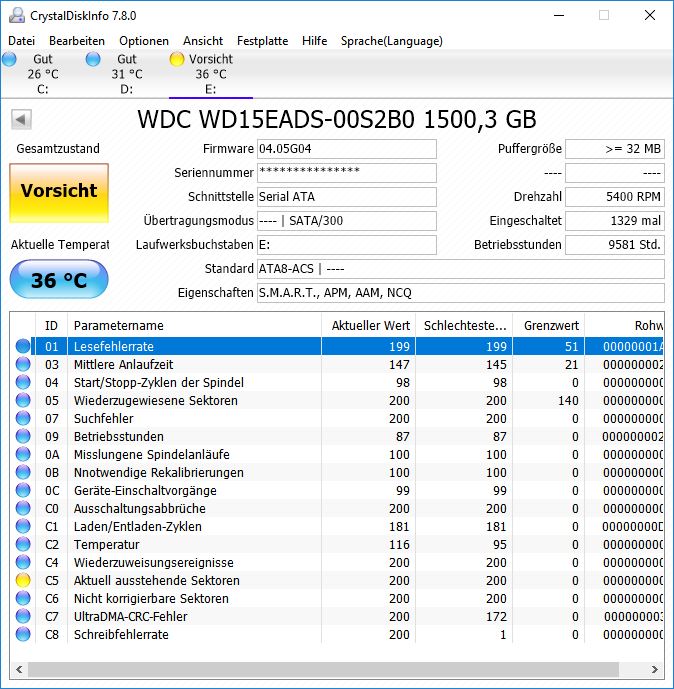Image resolution: width=674 pixels, height=689 pixels.
Task: Click status icon for Wiederzugewiesene Sektoren
Action: [23, 400]
